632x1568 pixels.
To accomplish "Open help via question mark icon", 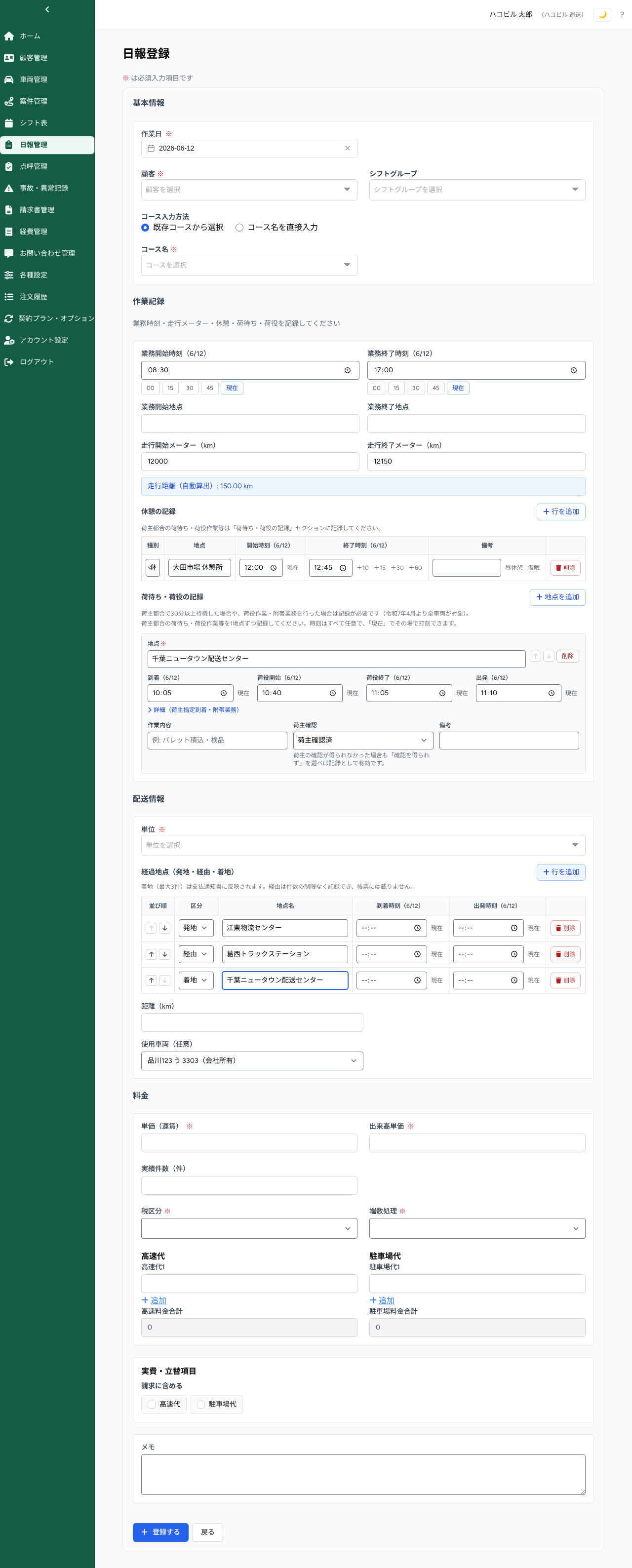I will pos(622,15).
